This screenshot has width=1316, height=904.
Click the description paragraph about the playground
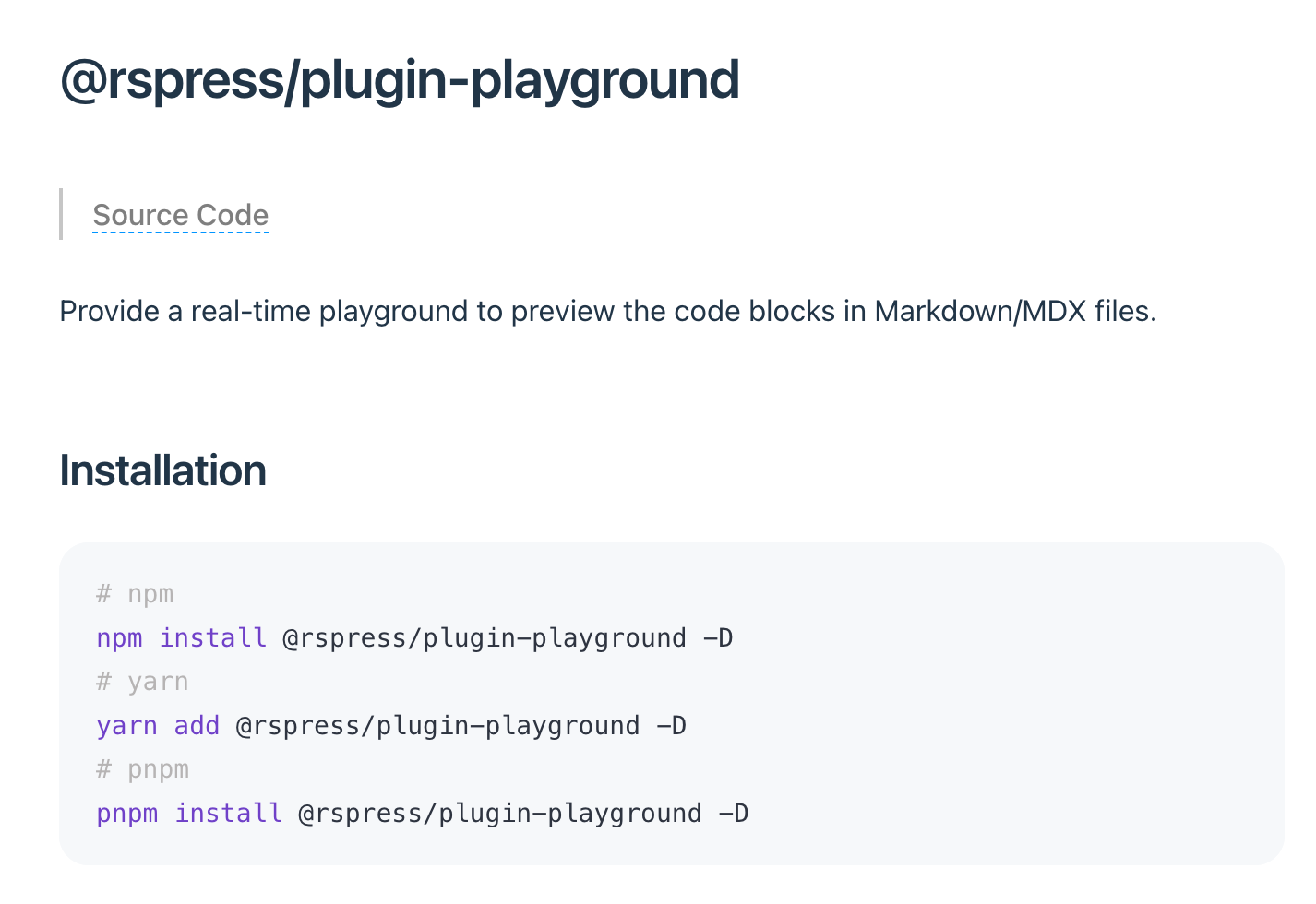pos(609,311)
